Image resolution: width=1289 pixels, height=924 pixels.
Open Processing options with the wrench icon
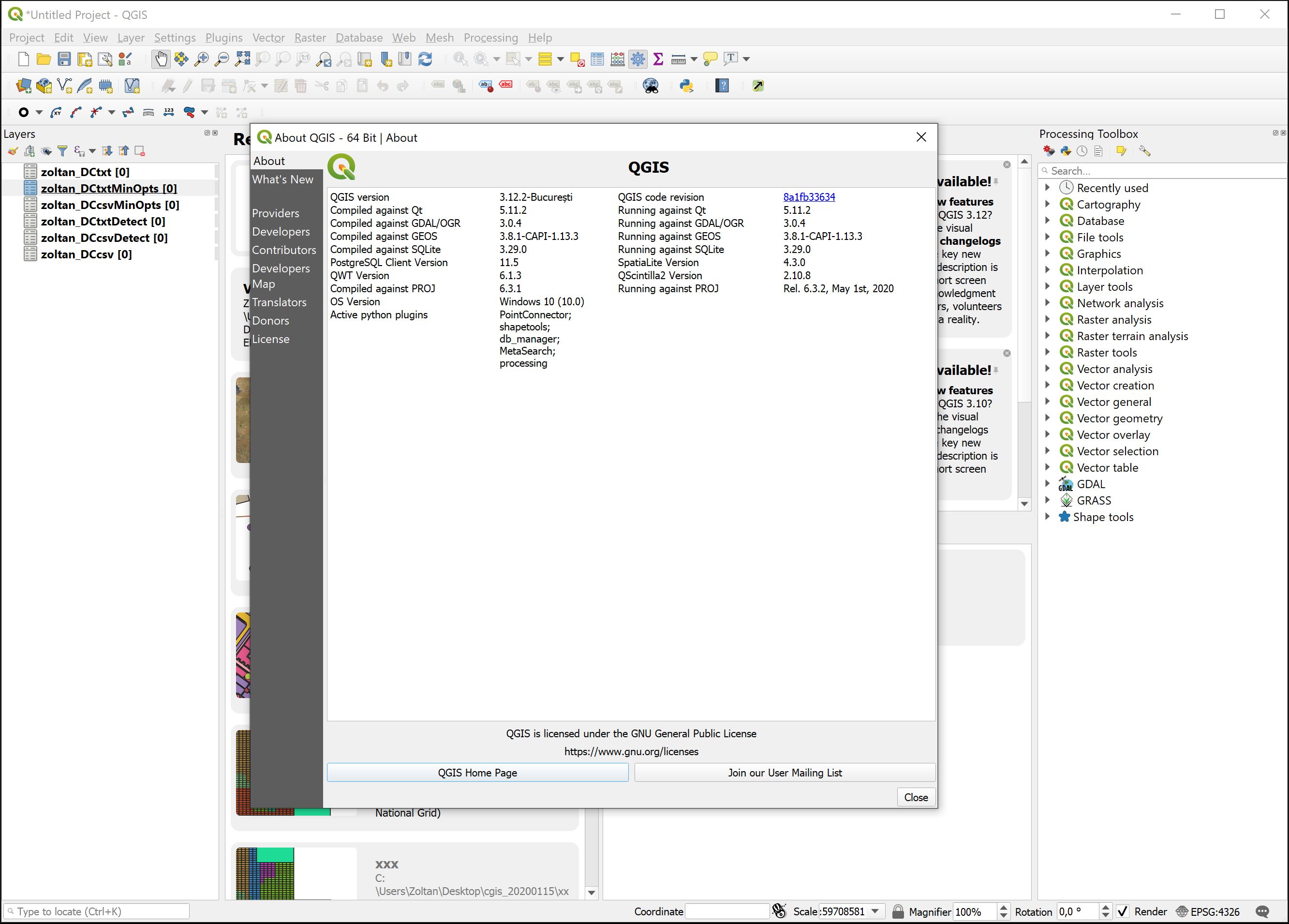point(1146,150)
